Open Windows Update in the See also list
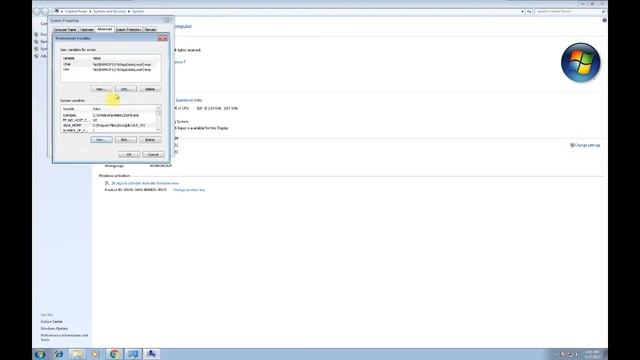 [54, 329]
